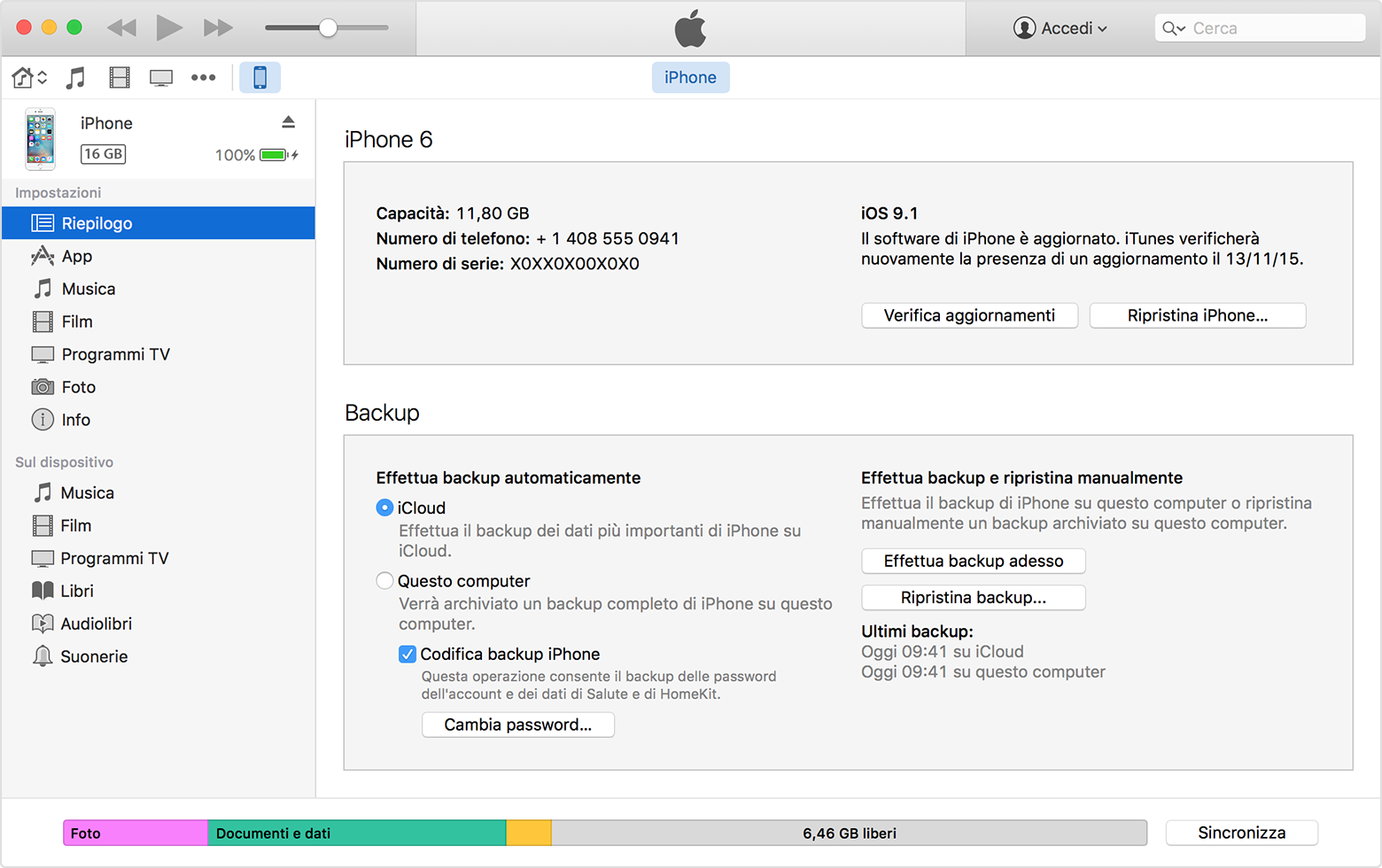Show more media types with the ellipsis icon
1382x868 pixels.
click(204, 78)
